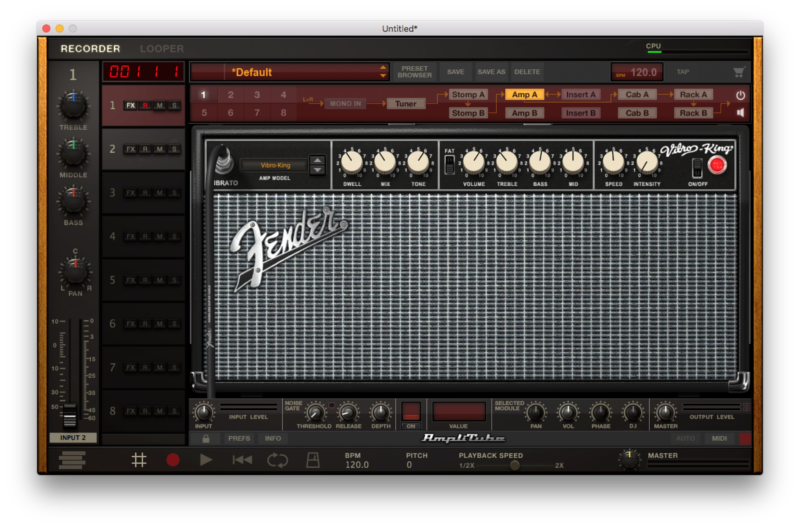The height and width of the screenshot is (528, 801).
Task: Select the Amp A module
Action: tap(525, 94)
